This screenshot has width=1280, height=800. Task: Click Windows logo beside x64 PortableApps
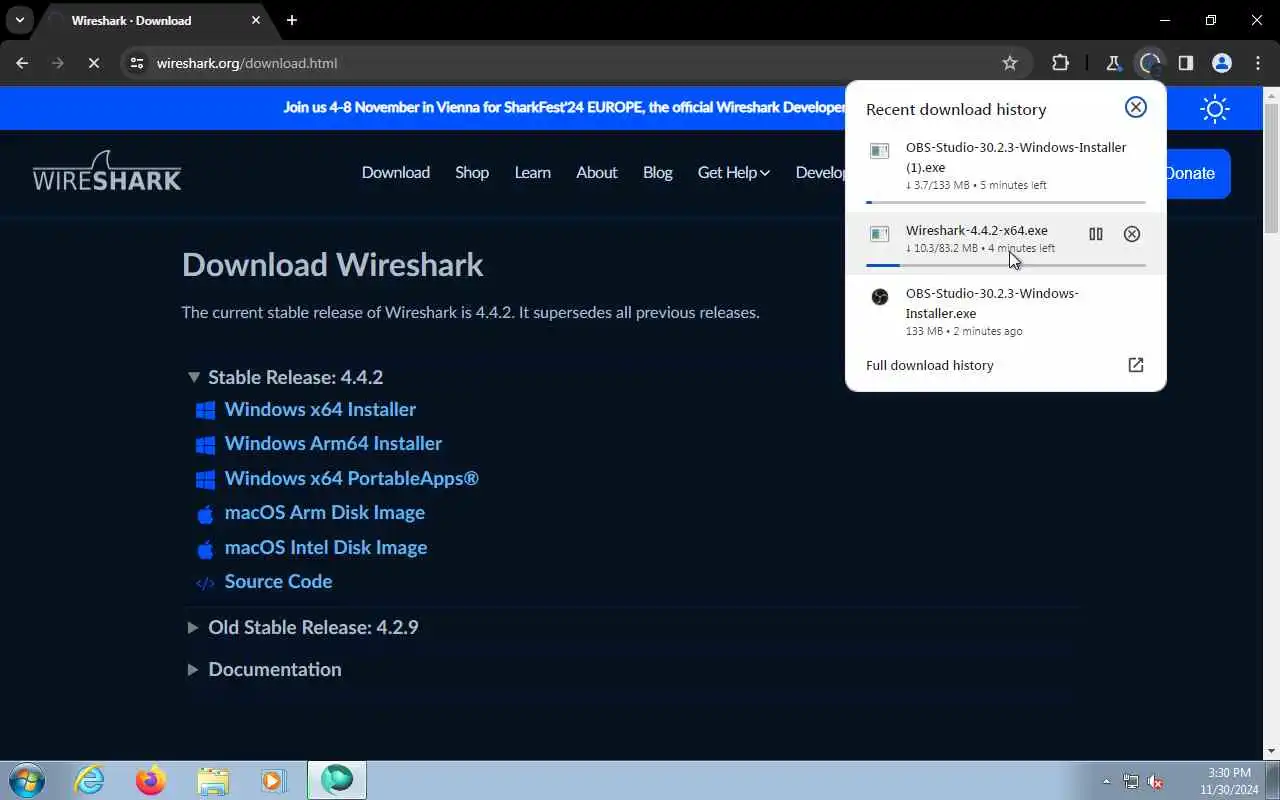click(205, 479)
